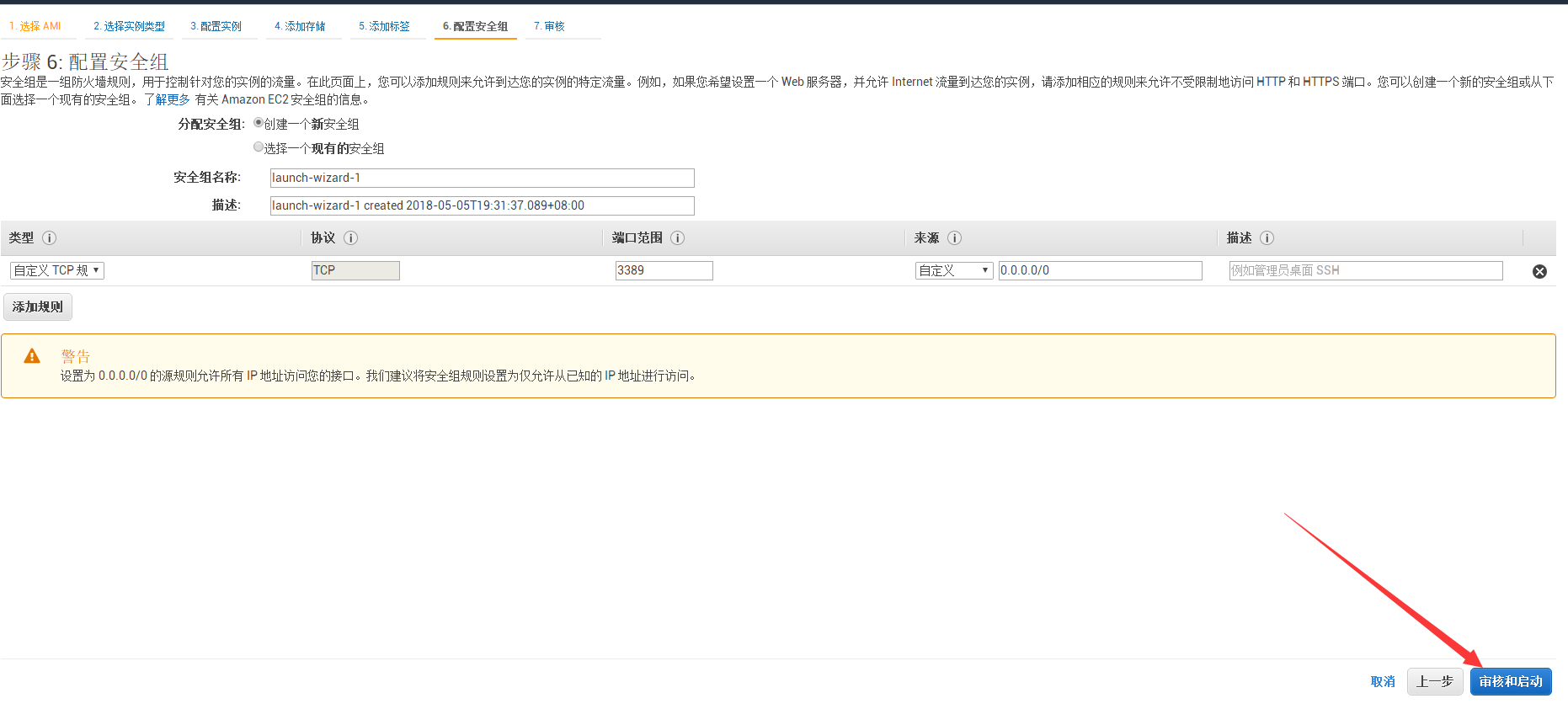
Task: Click info icon next to 协议 header
Action: (x=351, y=238)
